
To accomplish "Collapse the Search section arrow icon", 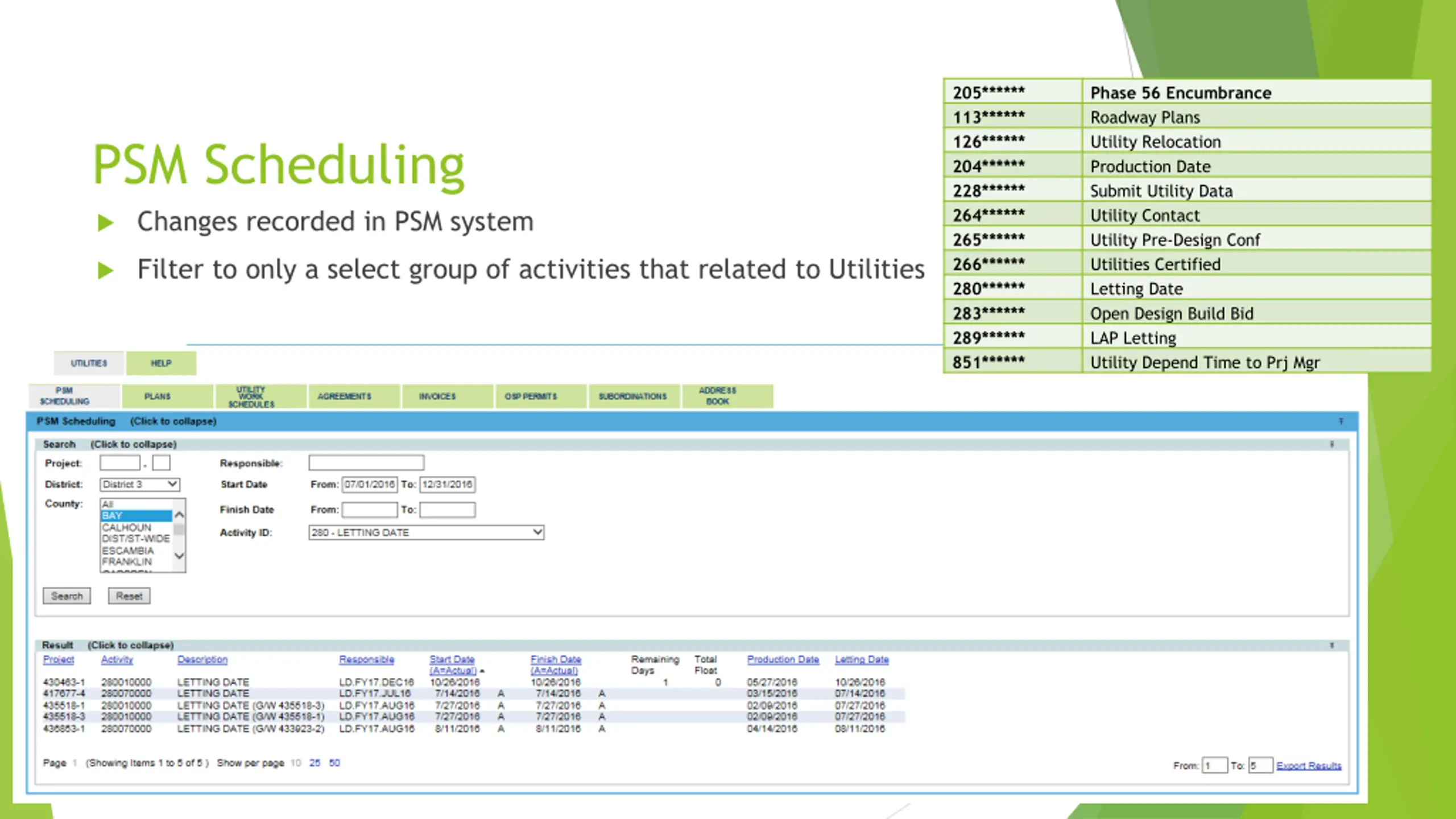I will click(x=1331, y=444).
